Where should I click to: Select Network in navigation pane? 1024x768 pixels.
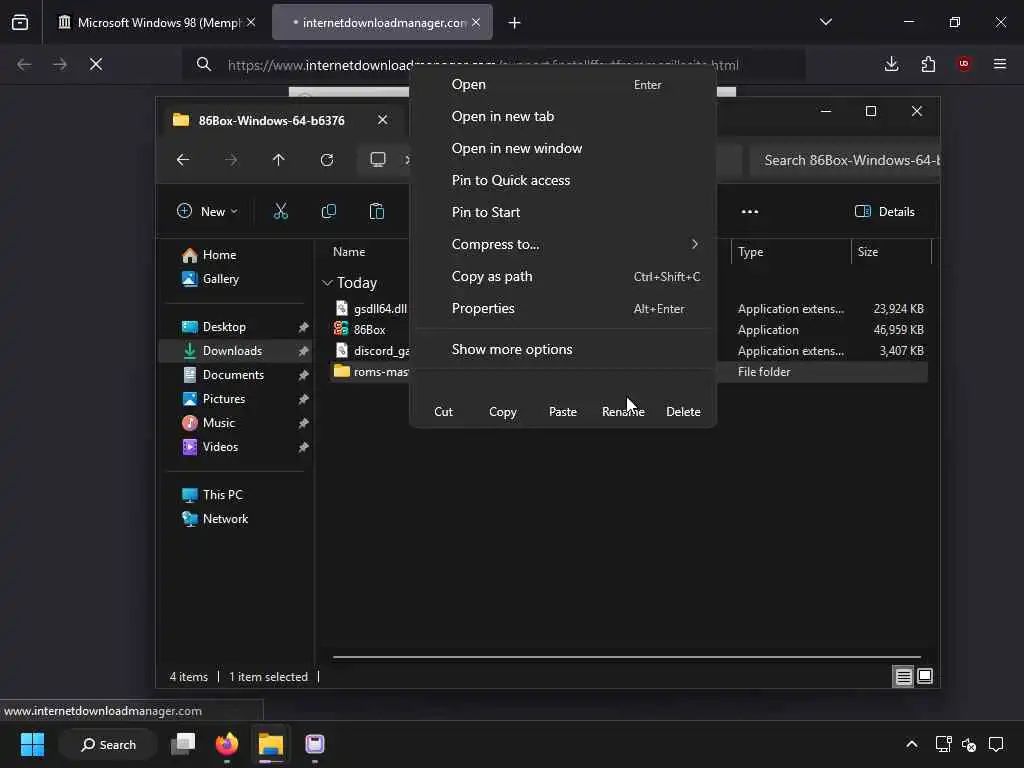click(x=225, y=519)
